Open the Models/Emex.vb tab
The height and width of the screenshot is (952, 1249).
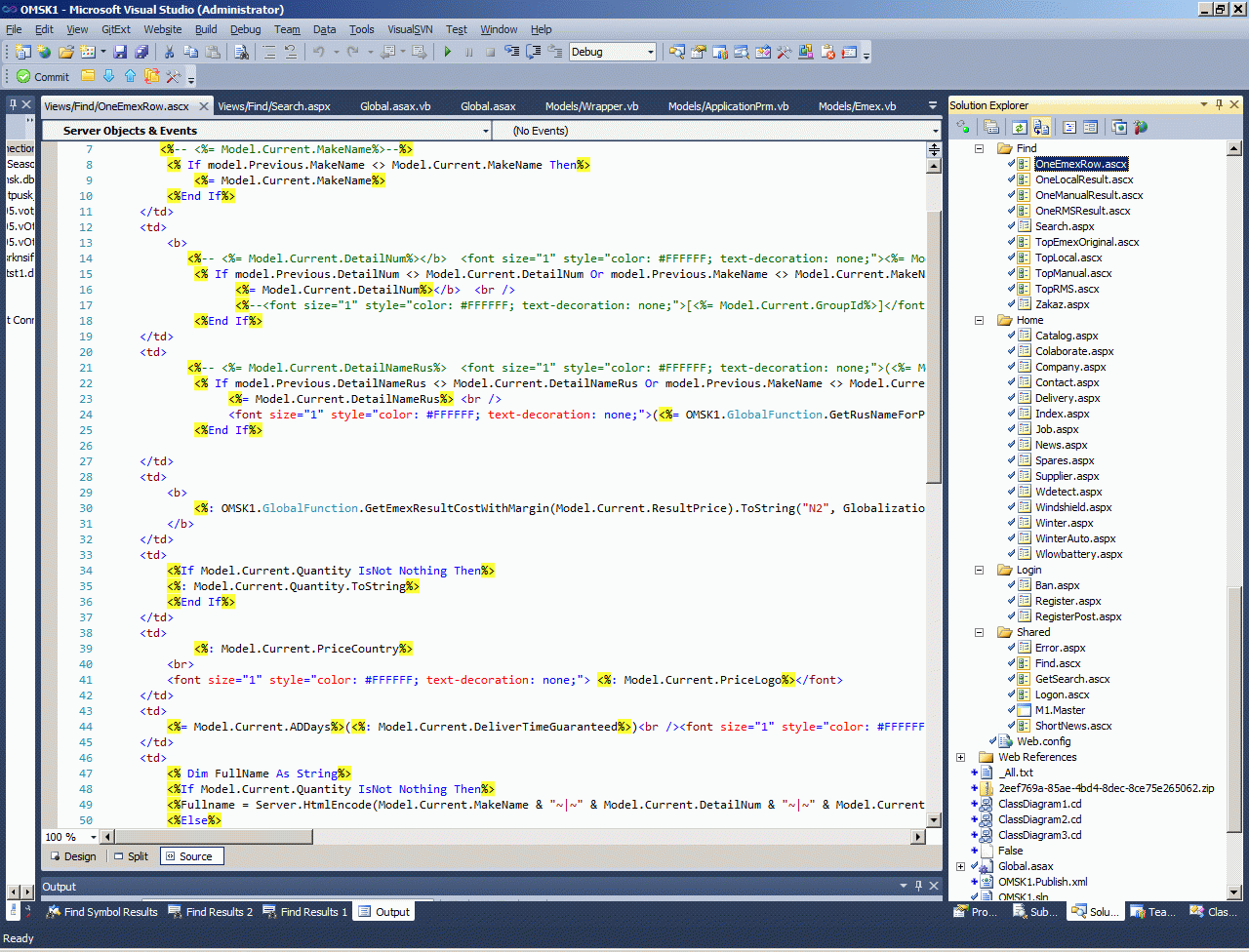(x=857, y=106)
